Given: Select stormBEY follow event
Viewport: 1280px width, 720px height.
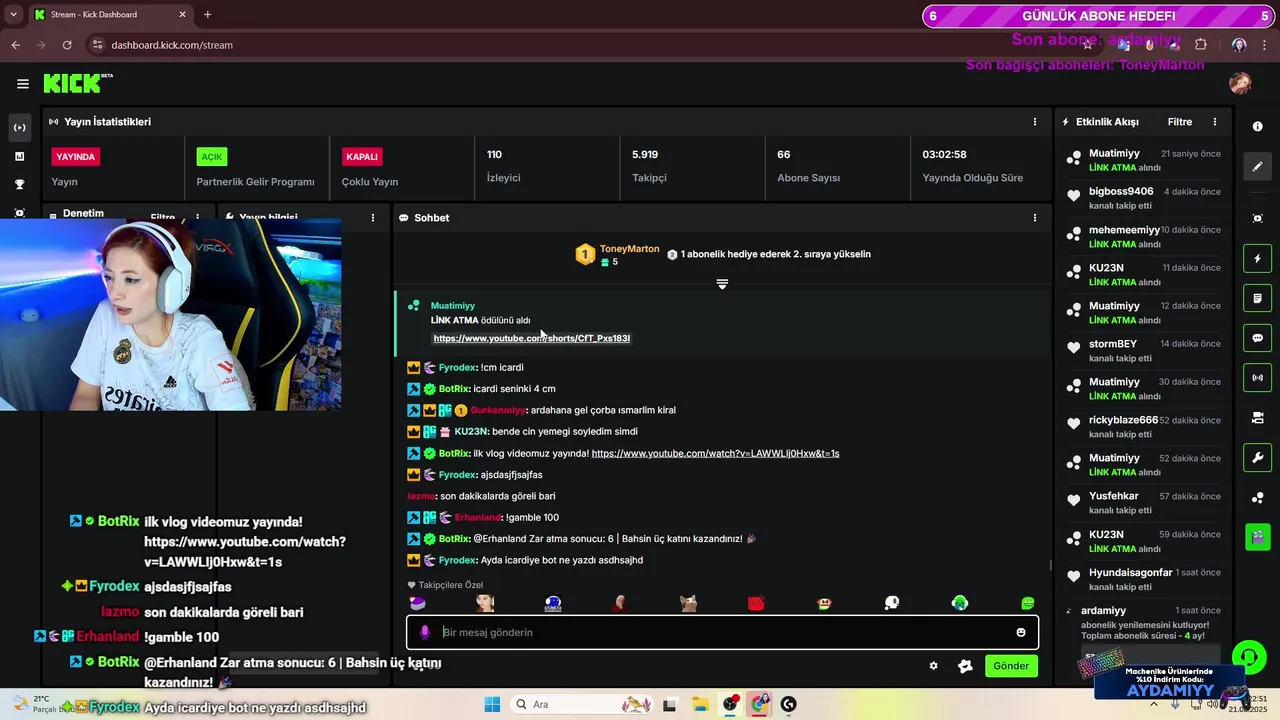Looking at the screenshot, I should click(1144, 351).
